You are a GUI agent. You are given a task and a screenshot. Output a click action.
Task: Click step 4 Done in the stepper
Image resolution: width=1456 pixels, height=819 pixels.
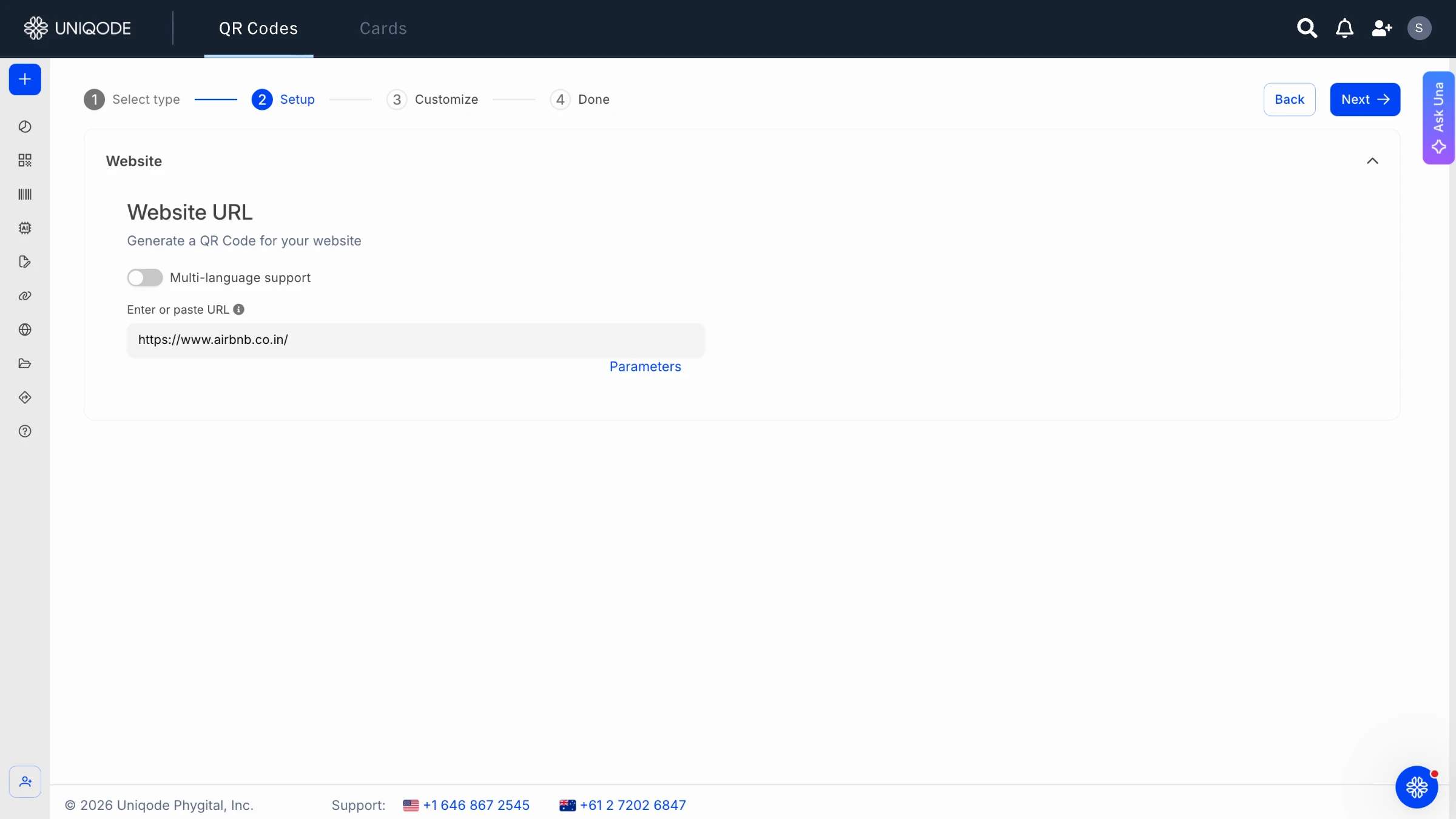(x=580, y=99)
